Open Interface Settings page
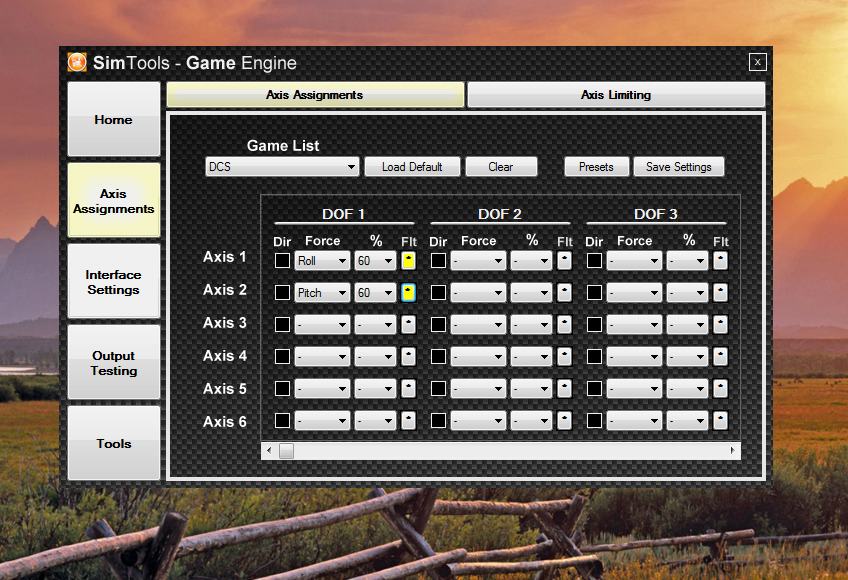The height and width of the screenshot is (580, 848). pyautogui.click(x=114, y=281)
